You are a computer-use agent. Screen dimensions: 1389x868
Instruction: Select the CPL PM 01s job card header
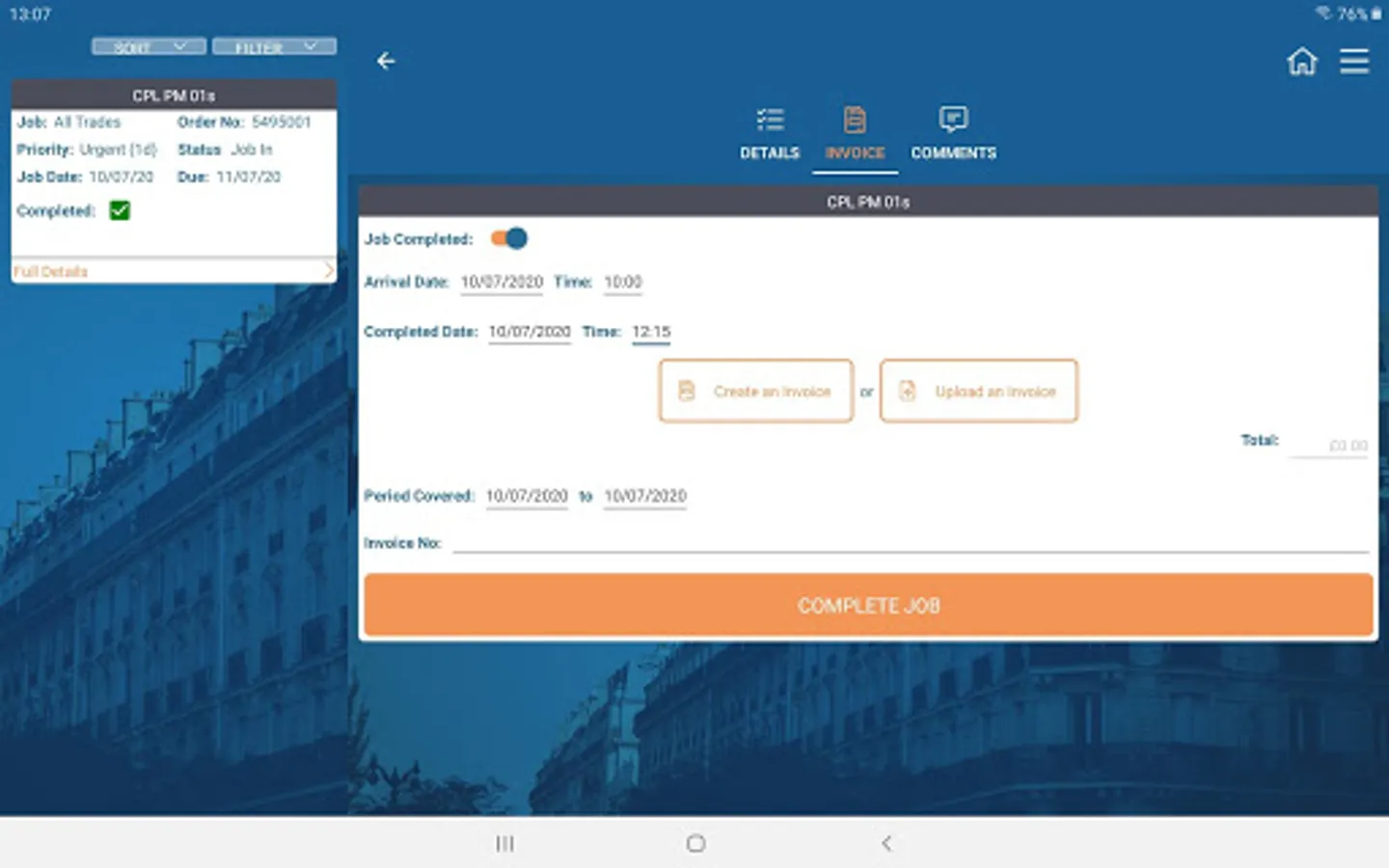(x=174, y=95)
